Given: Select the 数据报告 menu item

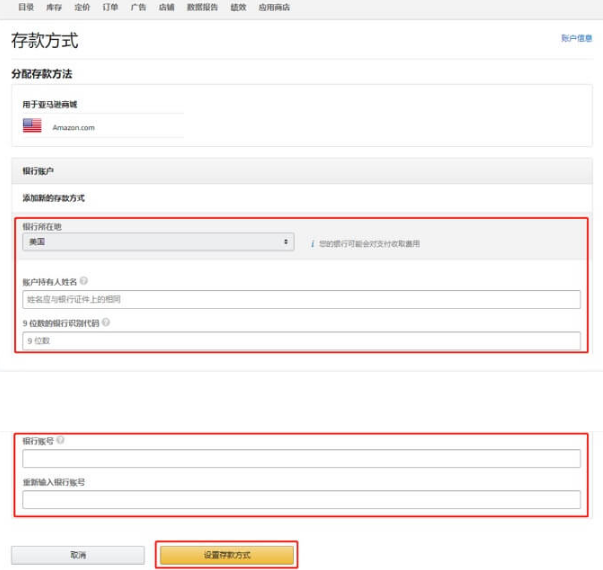Looking at the screenshot, I should (x=202, y=6).
